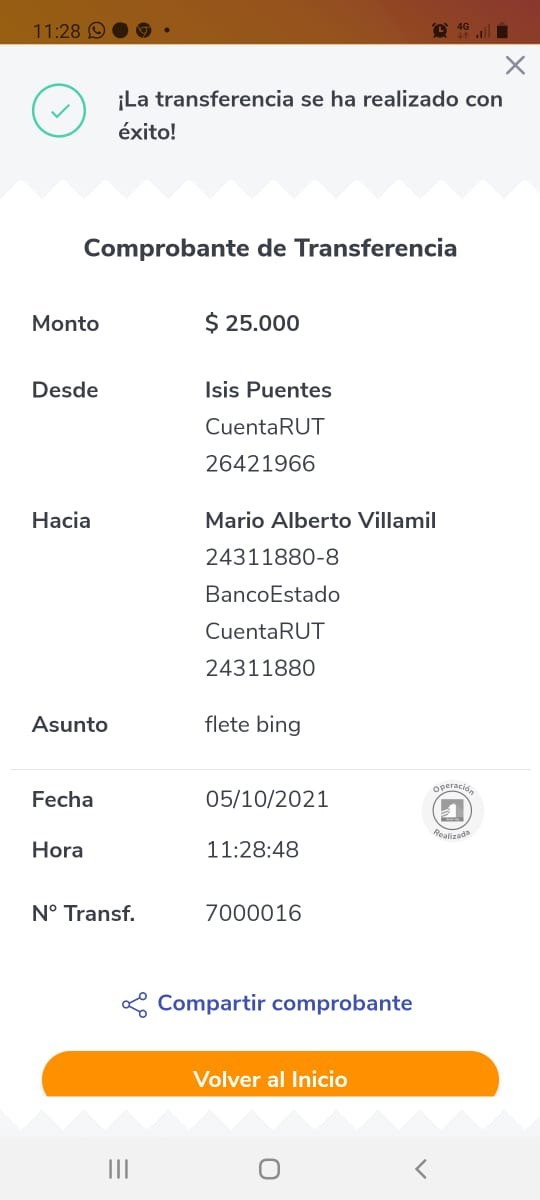540x1200 pixels.
Task: Open recent apps from the navigation bar
Action: pyautogui.click(x=118, y=1168)
